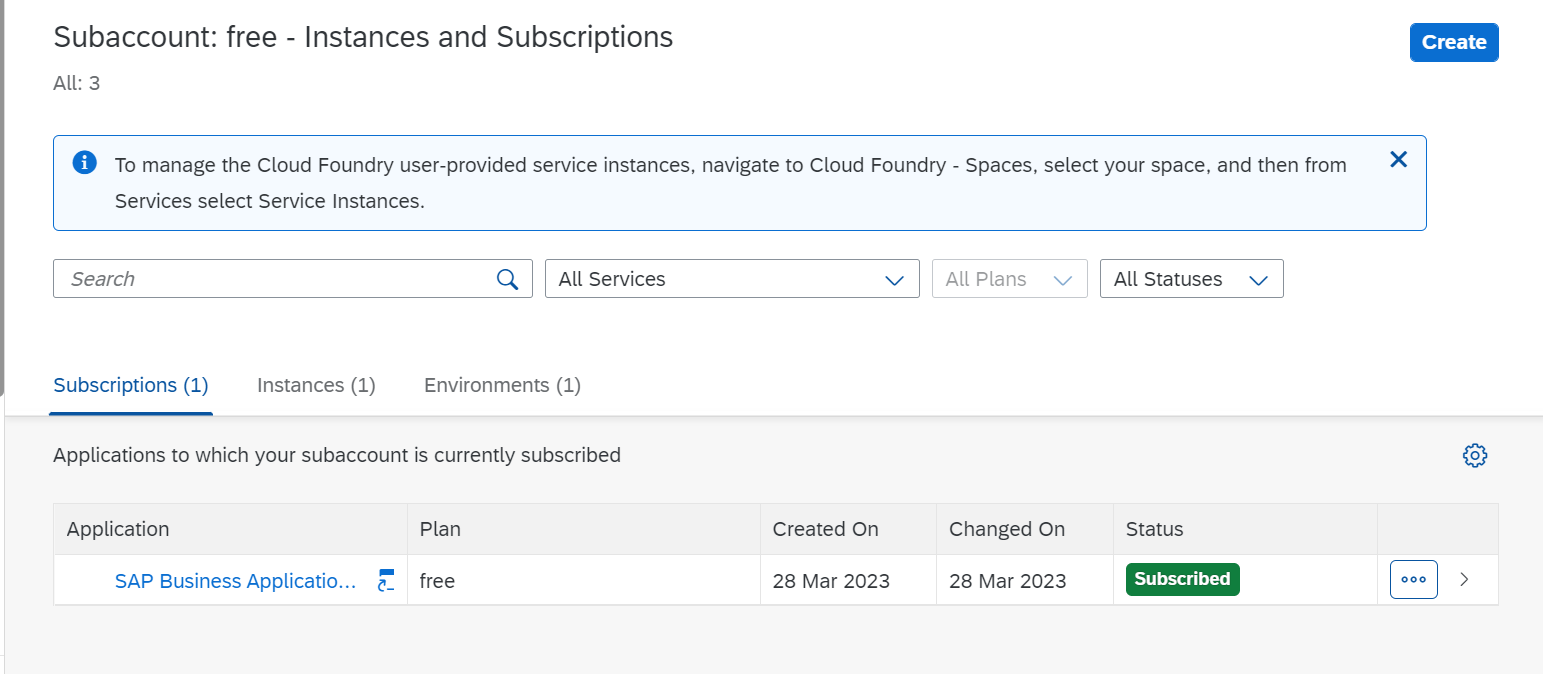Dismiss the Cloud Foundry information banner
The height and width of the screenshot is (674, 1543).
(x=1398, y=159)
